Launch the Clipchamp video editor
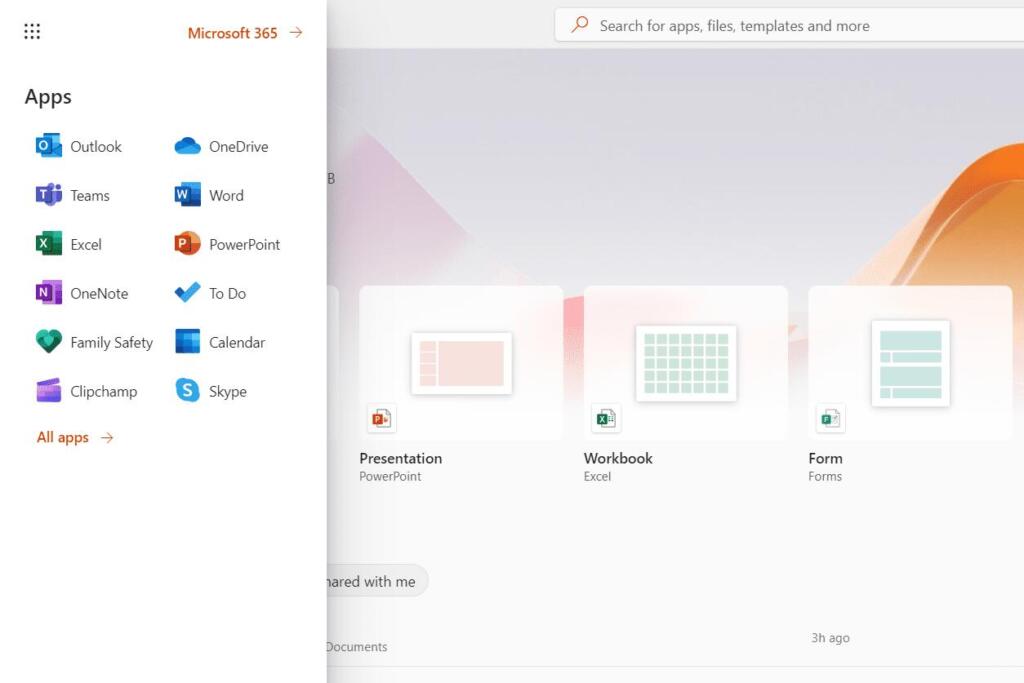This screenshot has height=683, width=1024. coord(86,392)
